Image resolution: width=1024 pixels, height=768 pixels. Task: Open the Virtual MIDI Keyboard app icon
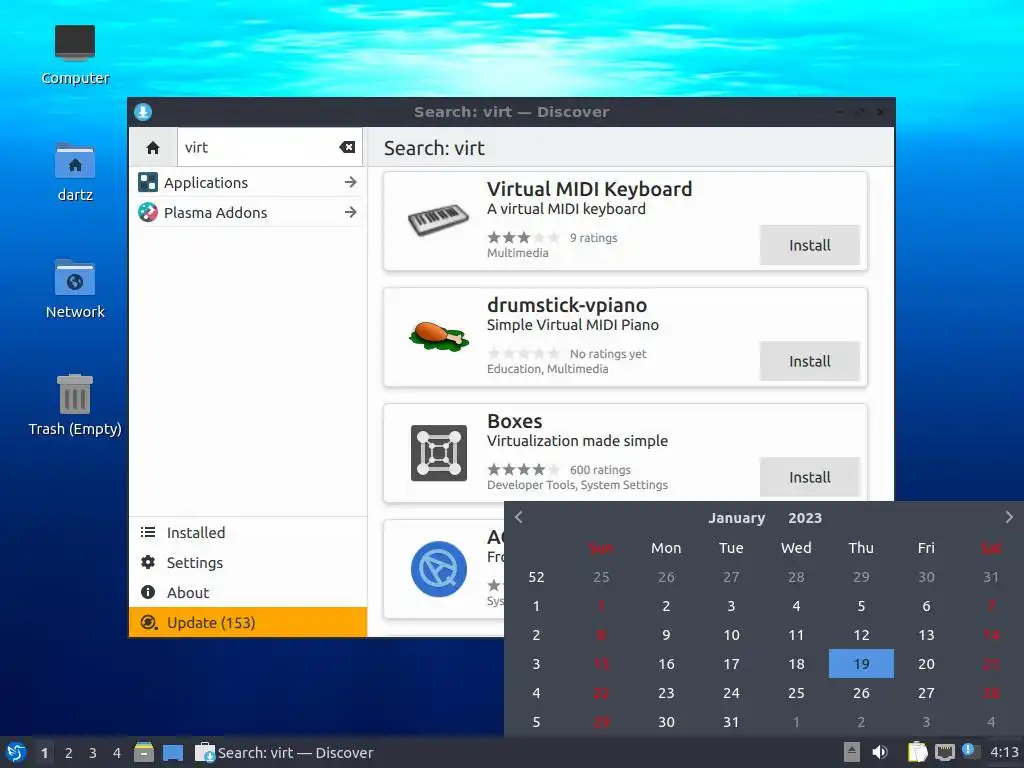coord(438,220)
